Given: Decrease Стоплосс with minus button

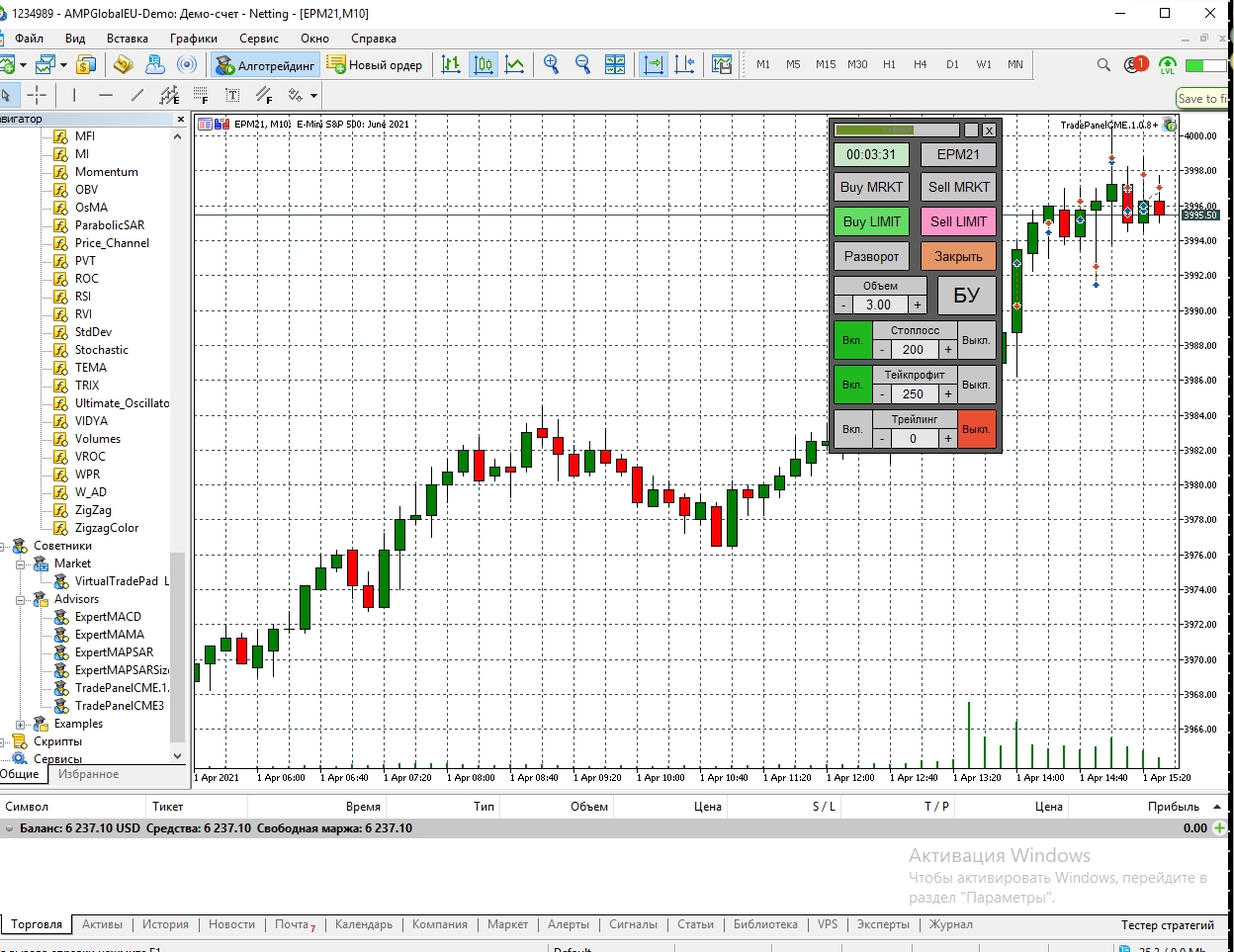Looking at the screenshot, I should 882,349.
